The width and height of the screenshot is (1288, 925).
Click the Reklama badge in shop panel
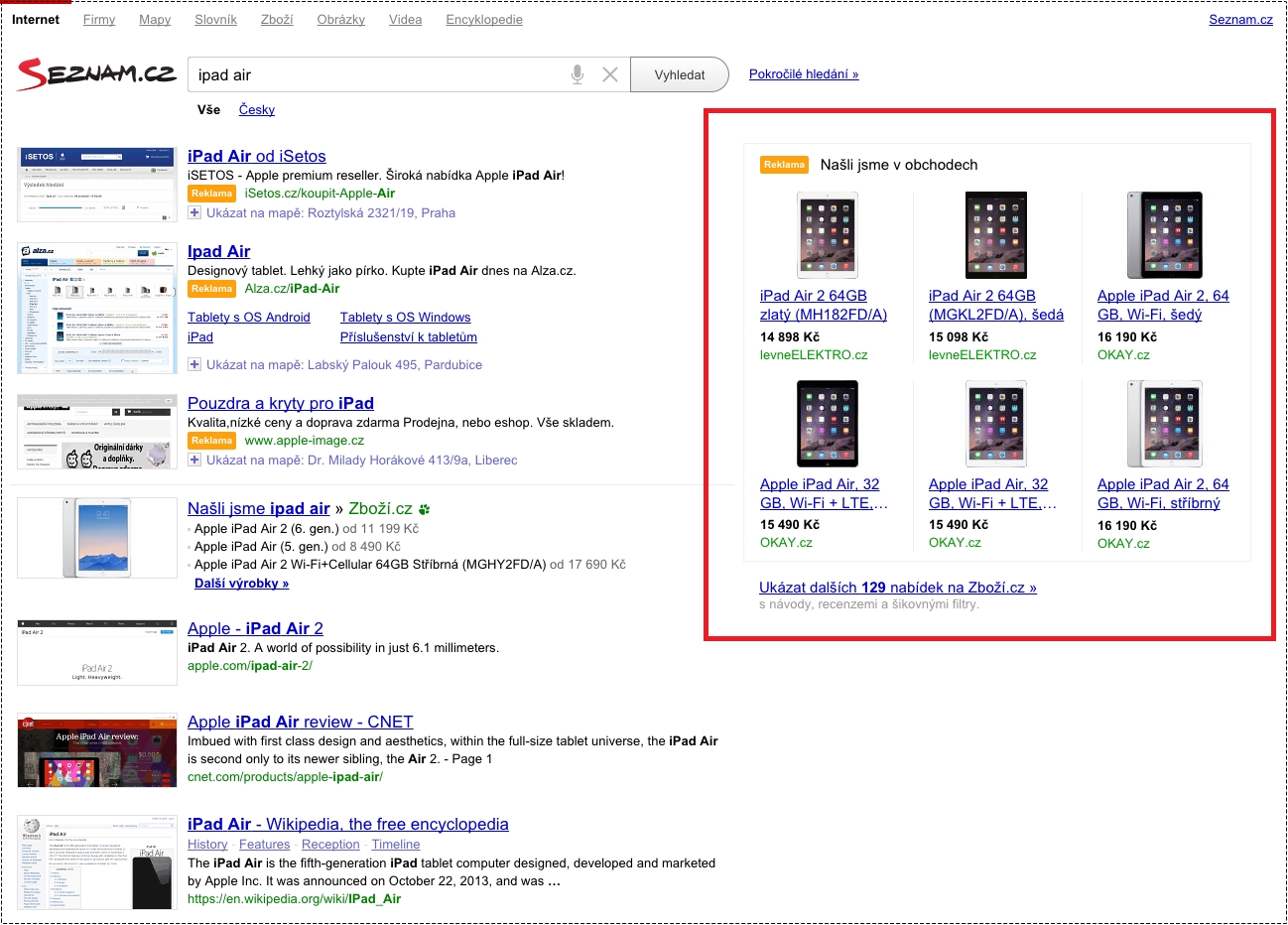[x=785, y=165]
